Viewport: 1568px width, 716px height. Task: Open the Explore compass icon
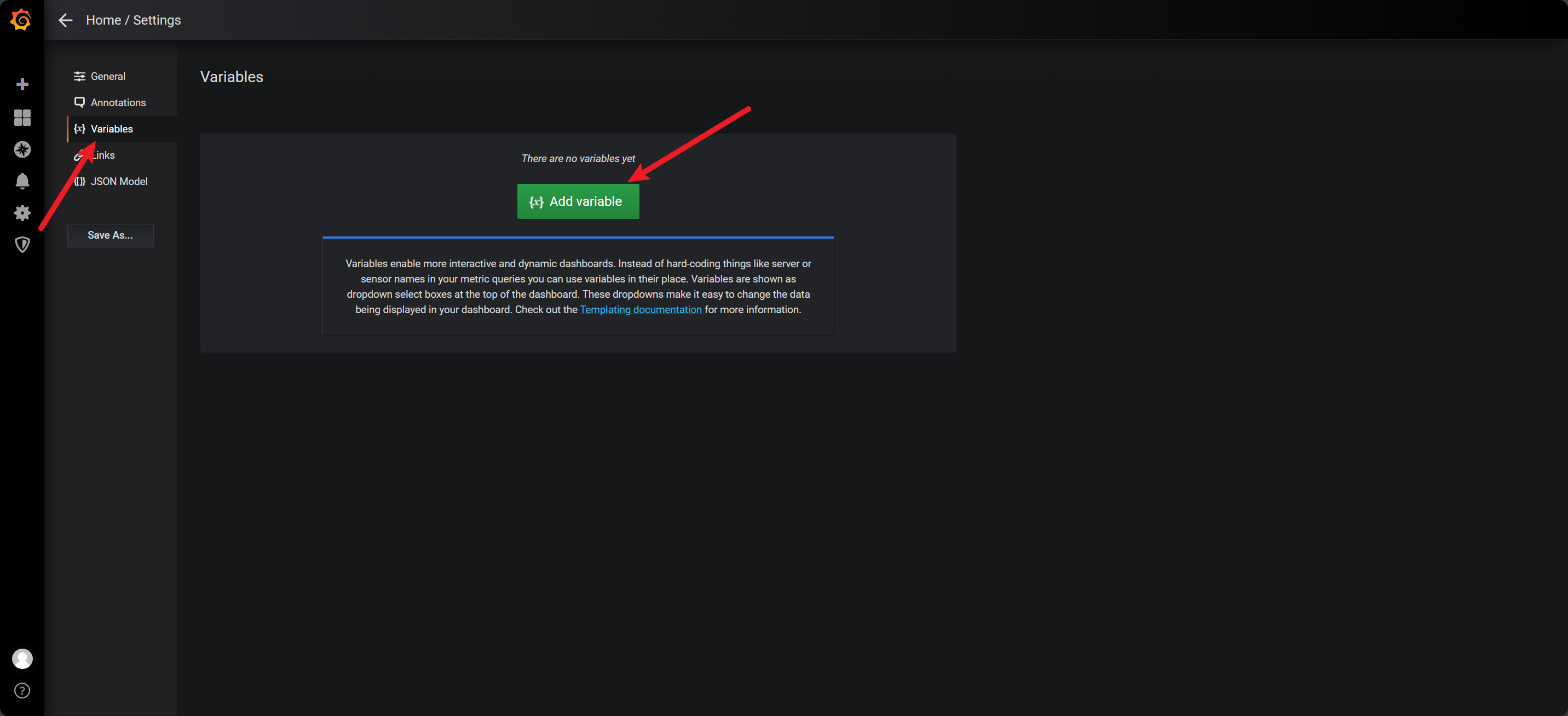(22, 149)
